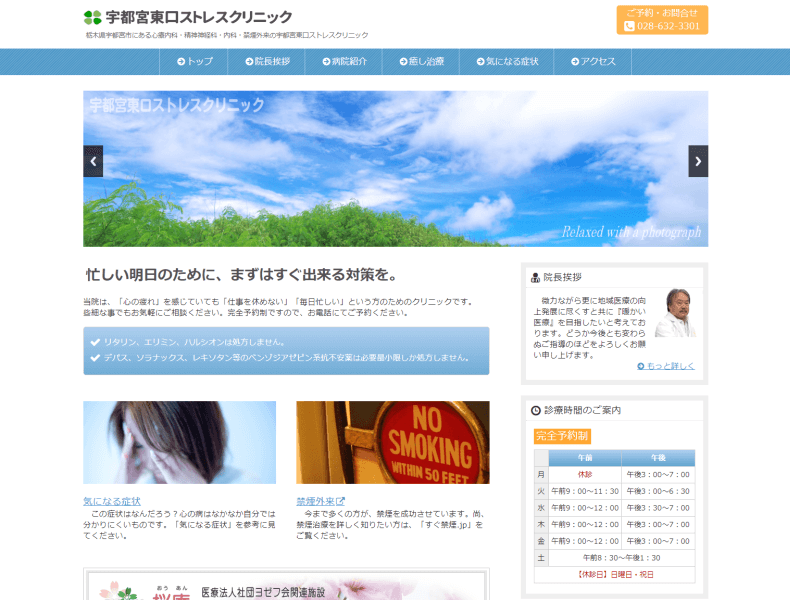The image size is (790, 600).
Task: Click the 午後3：00〜6：30 Tuesday cell
Action: pyautogui.click(x=658, y=491)
